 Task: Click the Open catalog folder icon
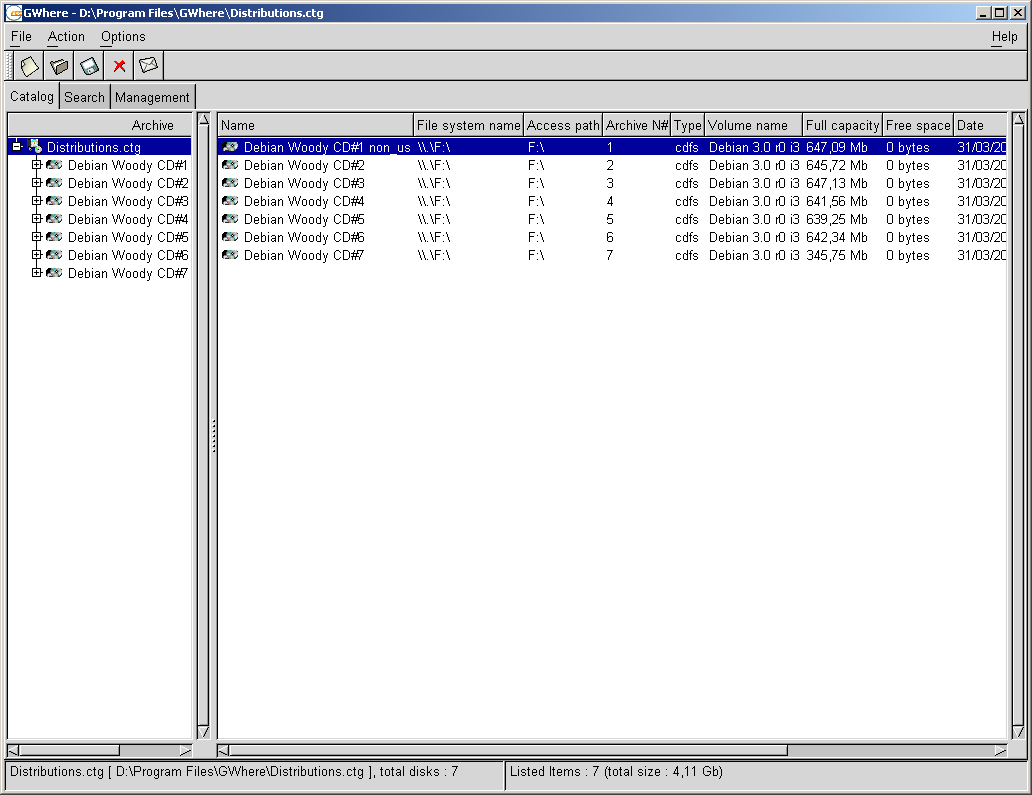59,66
